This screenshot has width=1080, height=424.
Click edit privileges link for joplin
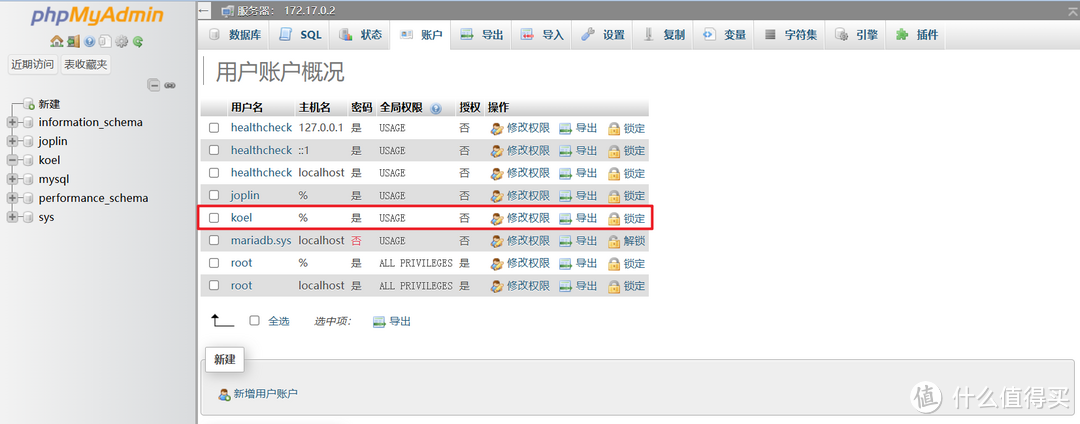coord(528,196)
